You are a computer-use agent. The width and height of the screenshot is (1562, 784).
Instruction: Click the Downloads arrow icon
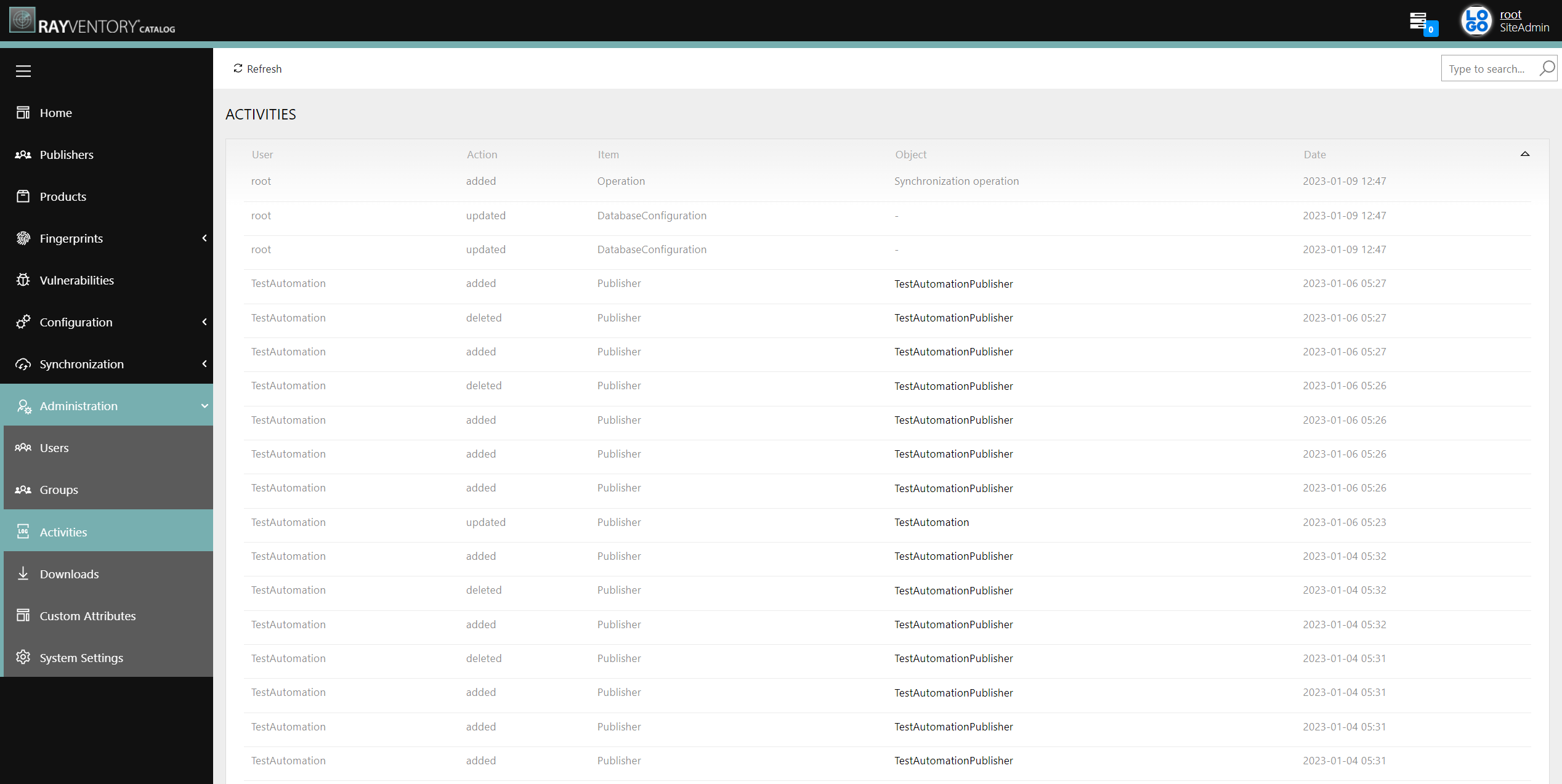tap(23, 573)
